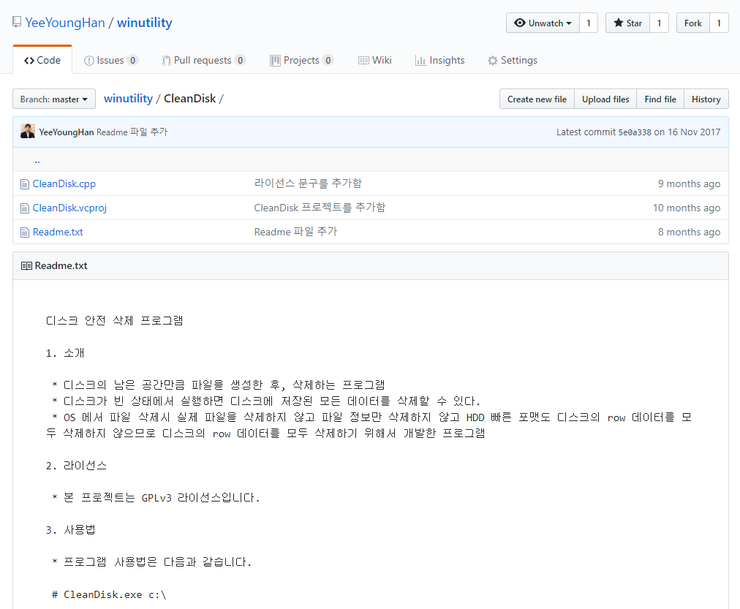The image size is (740, 609).
Task: View the Insights tab
Action: [x=440, y=60]
